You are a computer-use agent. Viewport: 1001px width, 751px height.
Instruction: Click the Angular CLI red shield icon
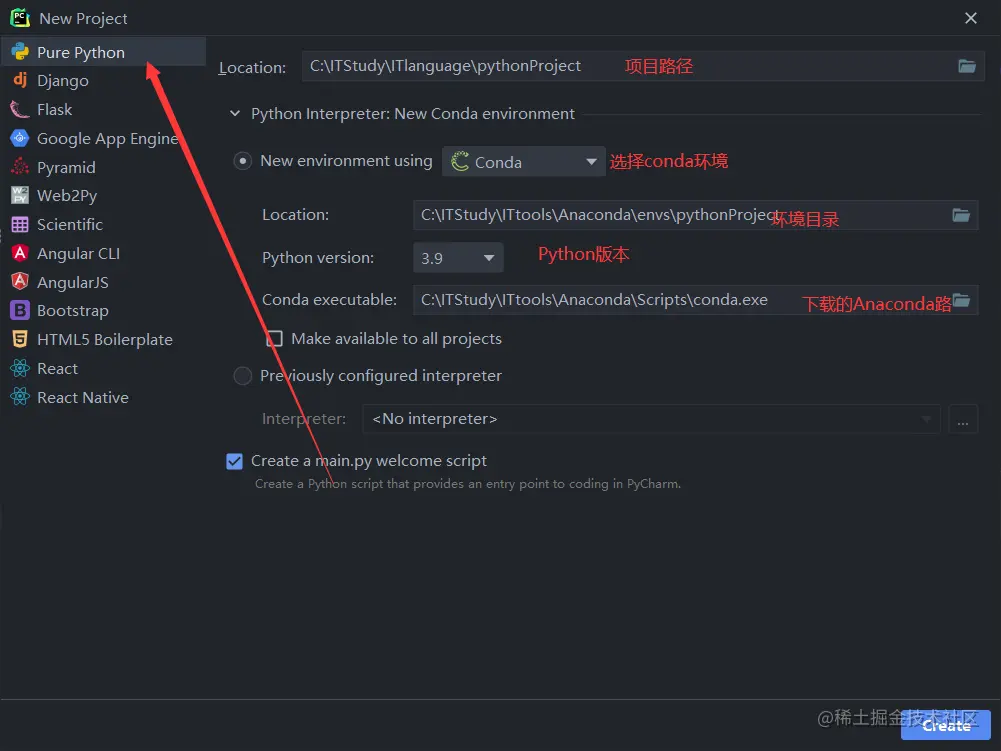[x=20, y=253]
